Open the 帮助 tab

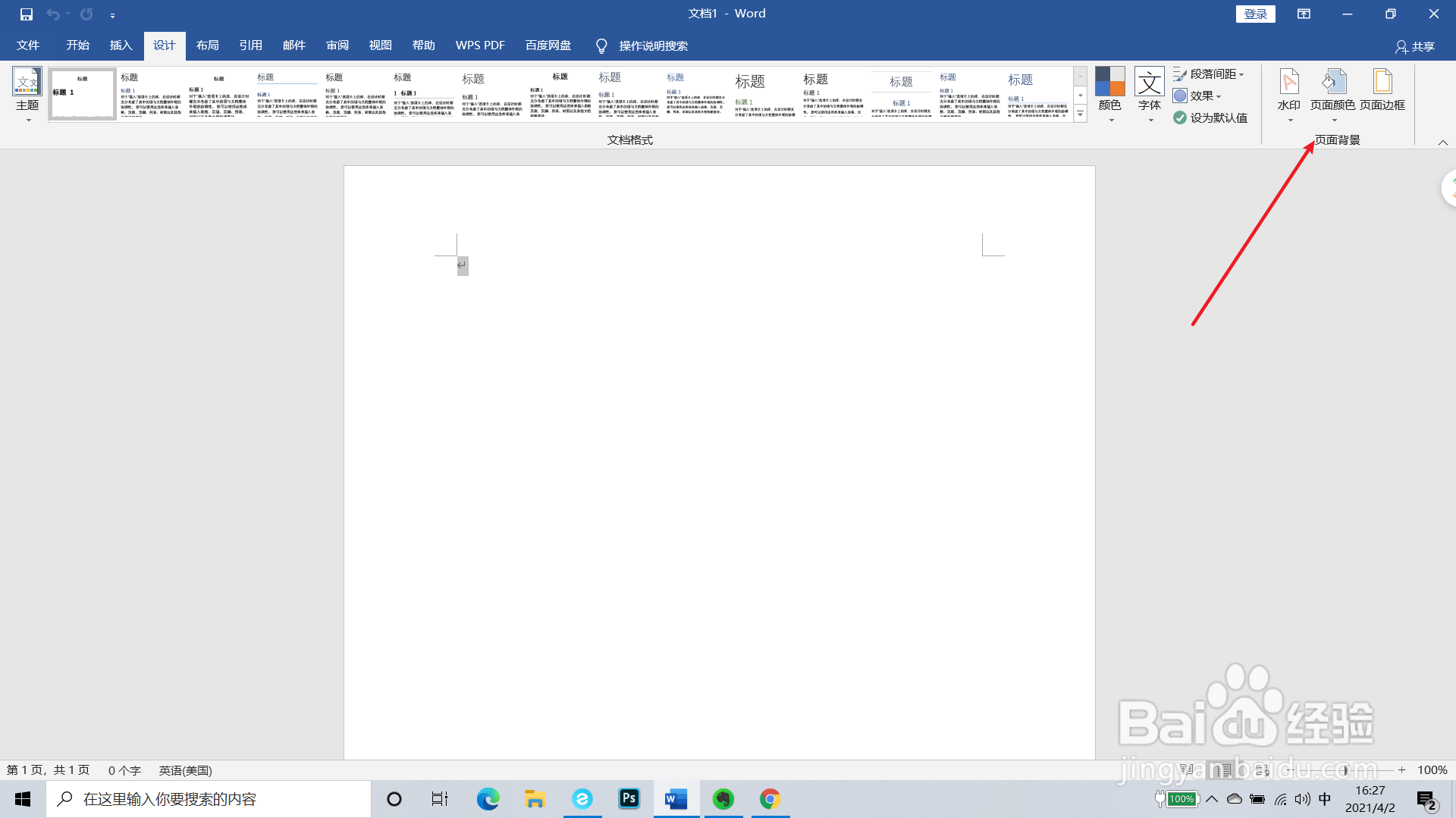point(423,45)
